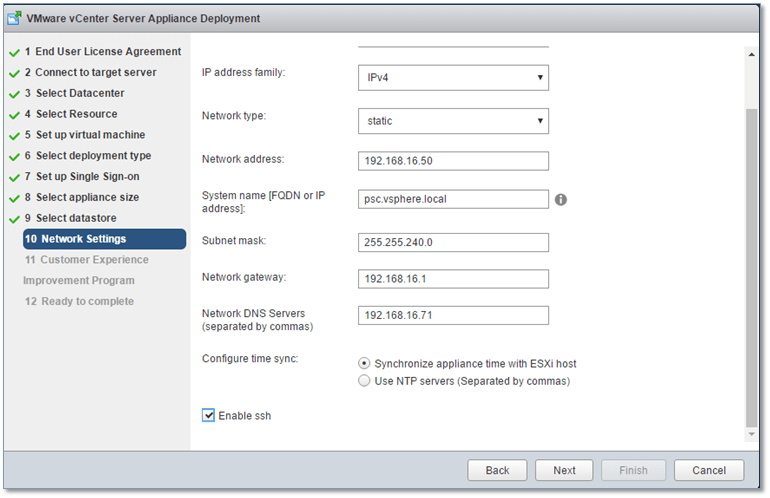Image resolution: width=770 pixels, height=498 pixels.
Task: Click the Next button
Action: coord(564,470)
